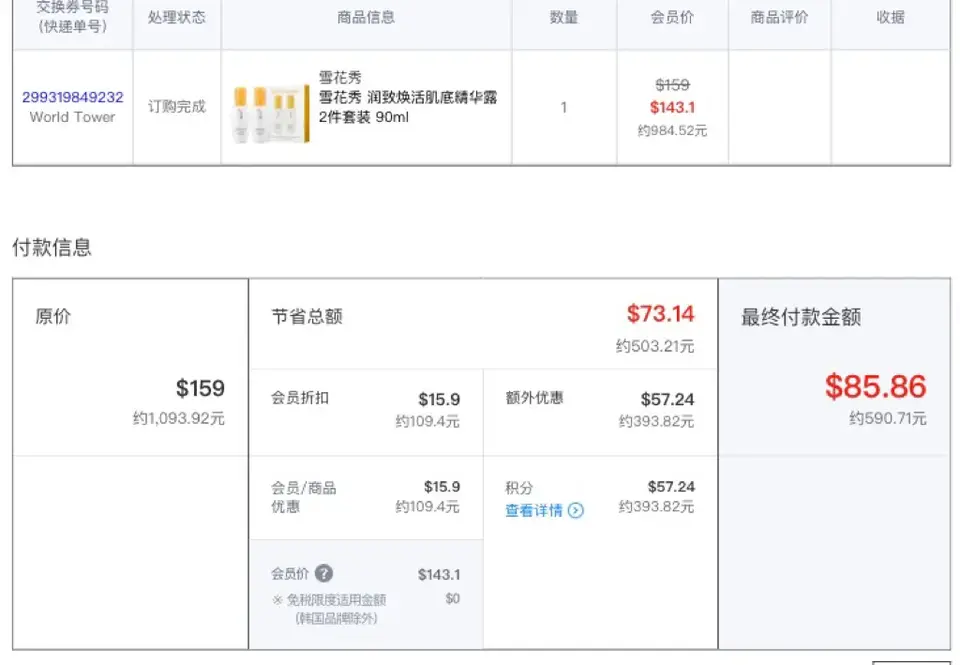This screenshot has width=960, height=665.
Task: Click the red $143.1 price in product row
Action: click(x=672, y=107)
